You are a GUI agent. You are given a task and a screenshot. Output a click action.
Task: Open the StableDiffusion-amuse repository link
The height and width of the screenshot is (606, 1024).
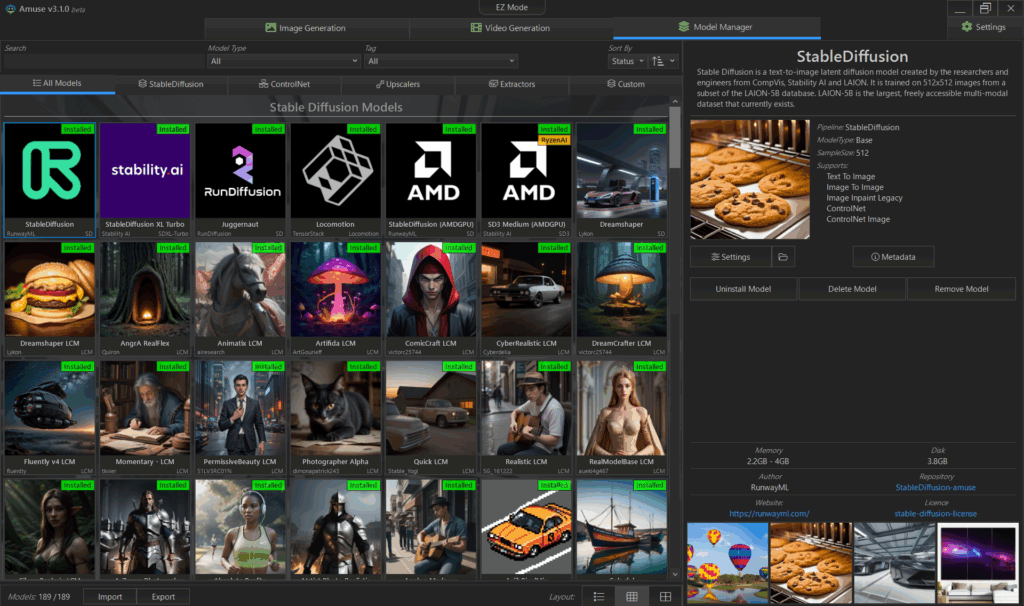click(x=935, y=487)
